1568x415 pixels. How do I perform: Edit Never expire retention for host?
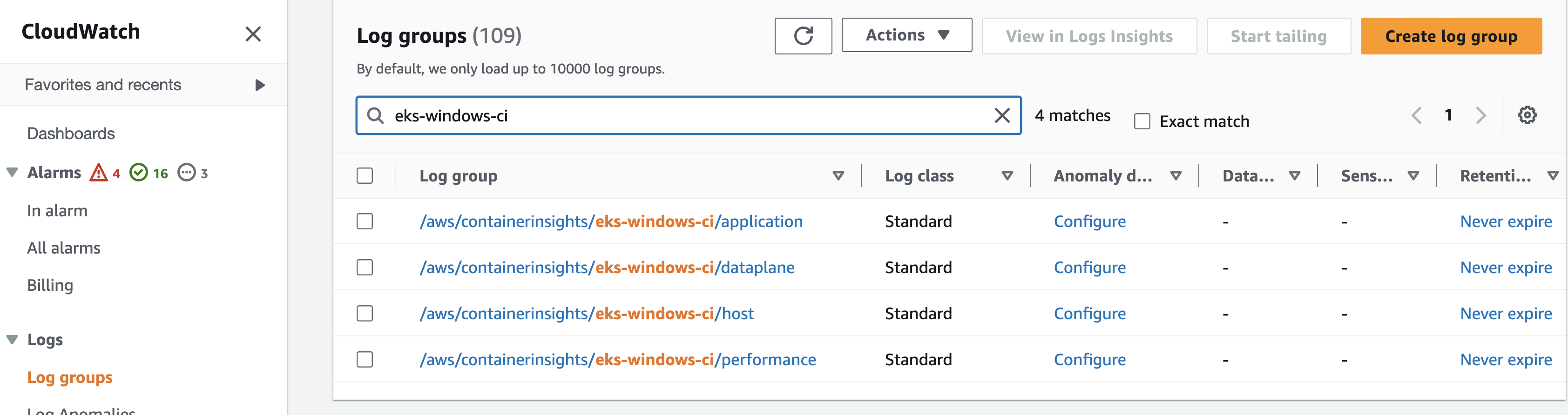click(x=1506, y=314)
